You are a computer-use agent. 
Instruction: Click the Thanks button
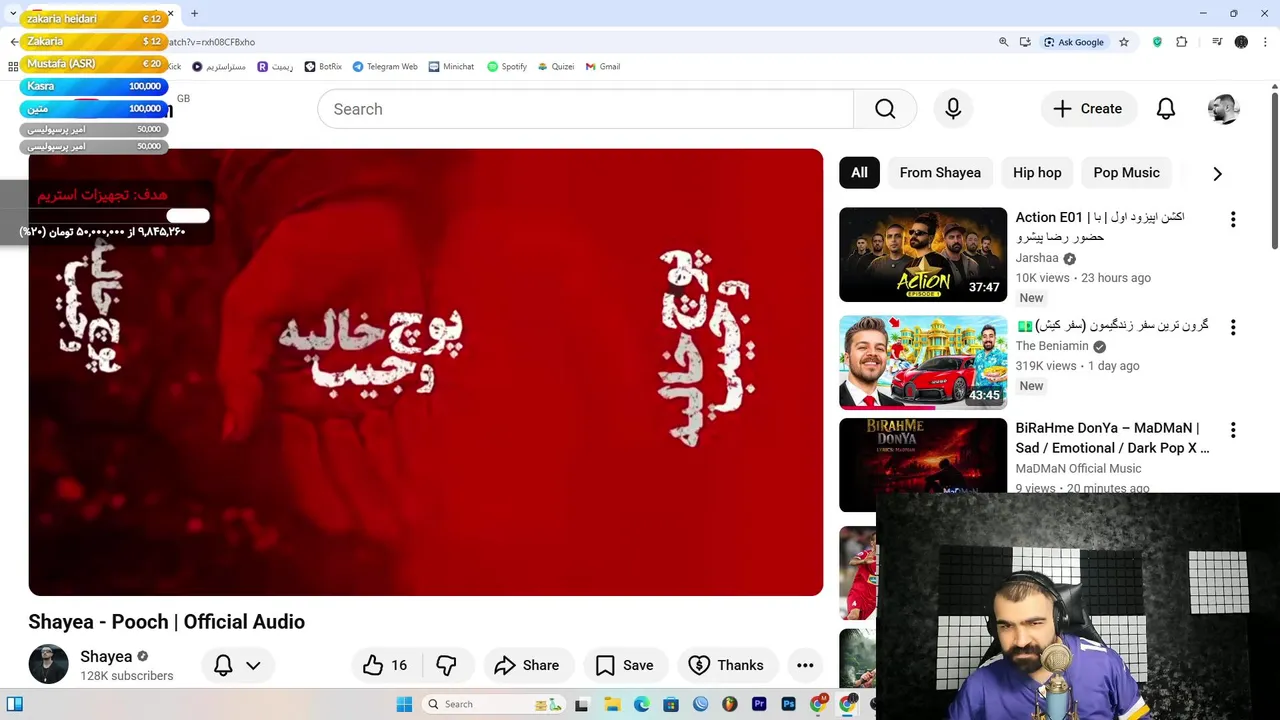pos(727,665)
